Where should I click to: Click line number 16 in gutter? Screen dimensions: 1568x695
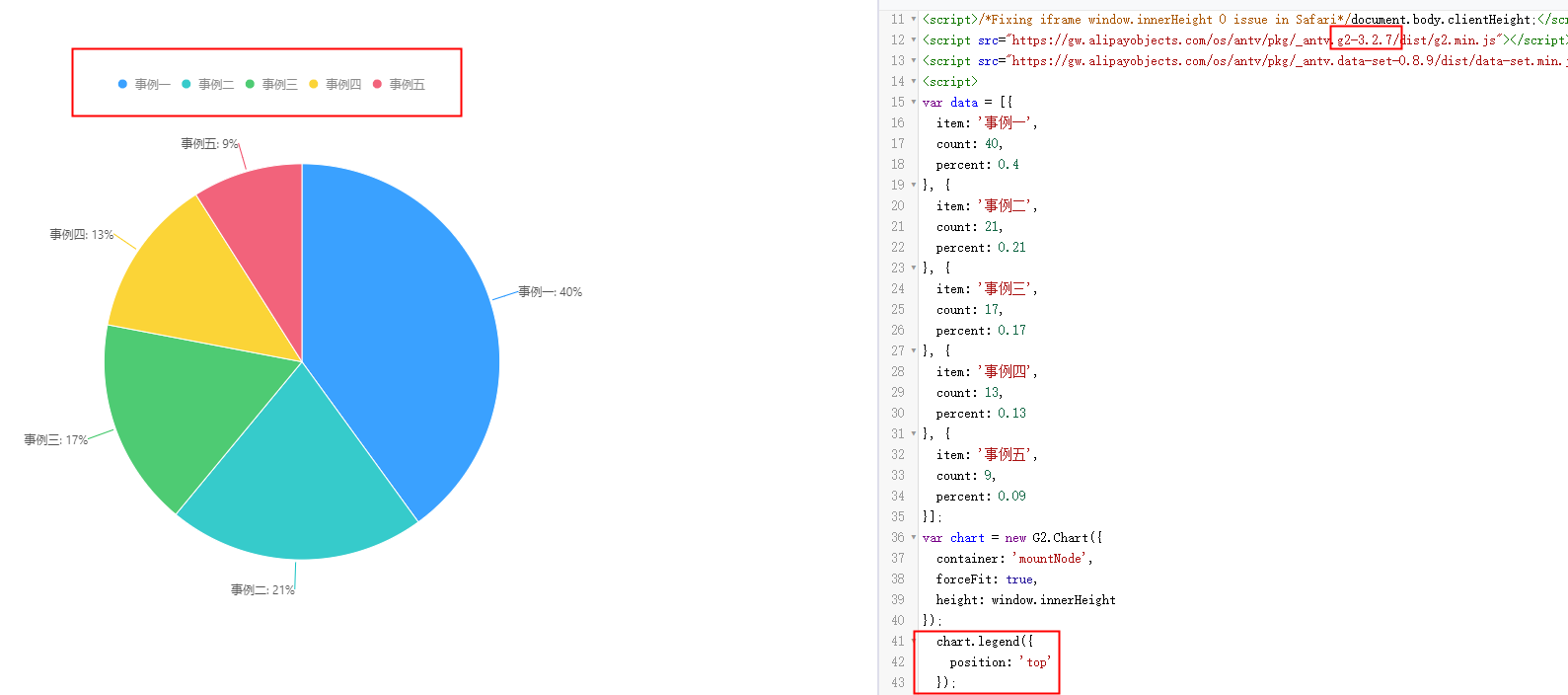[897, 123]
